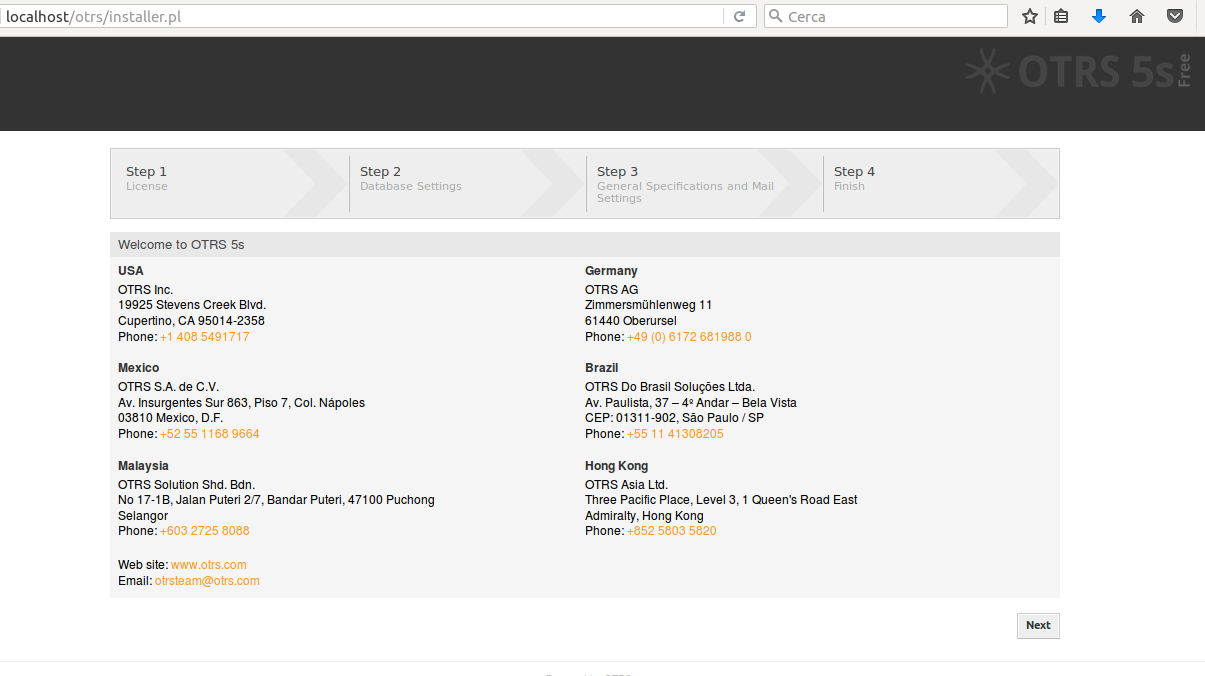Image resolution: width=1205 pixels, height=676 pixels.
Task: Focus the URL address bar
Action: 363,16
